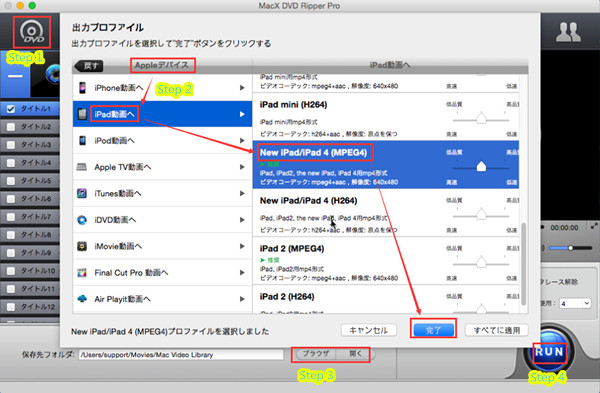Click the キャンセル button
This screenshot has height=393, width=600.
pos(368,330)
